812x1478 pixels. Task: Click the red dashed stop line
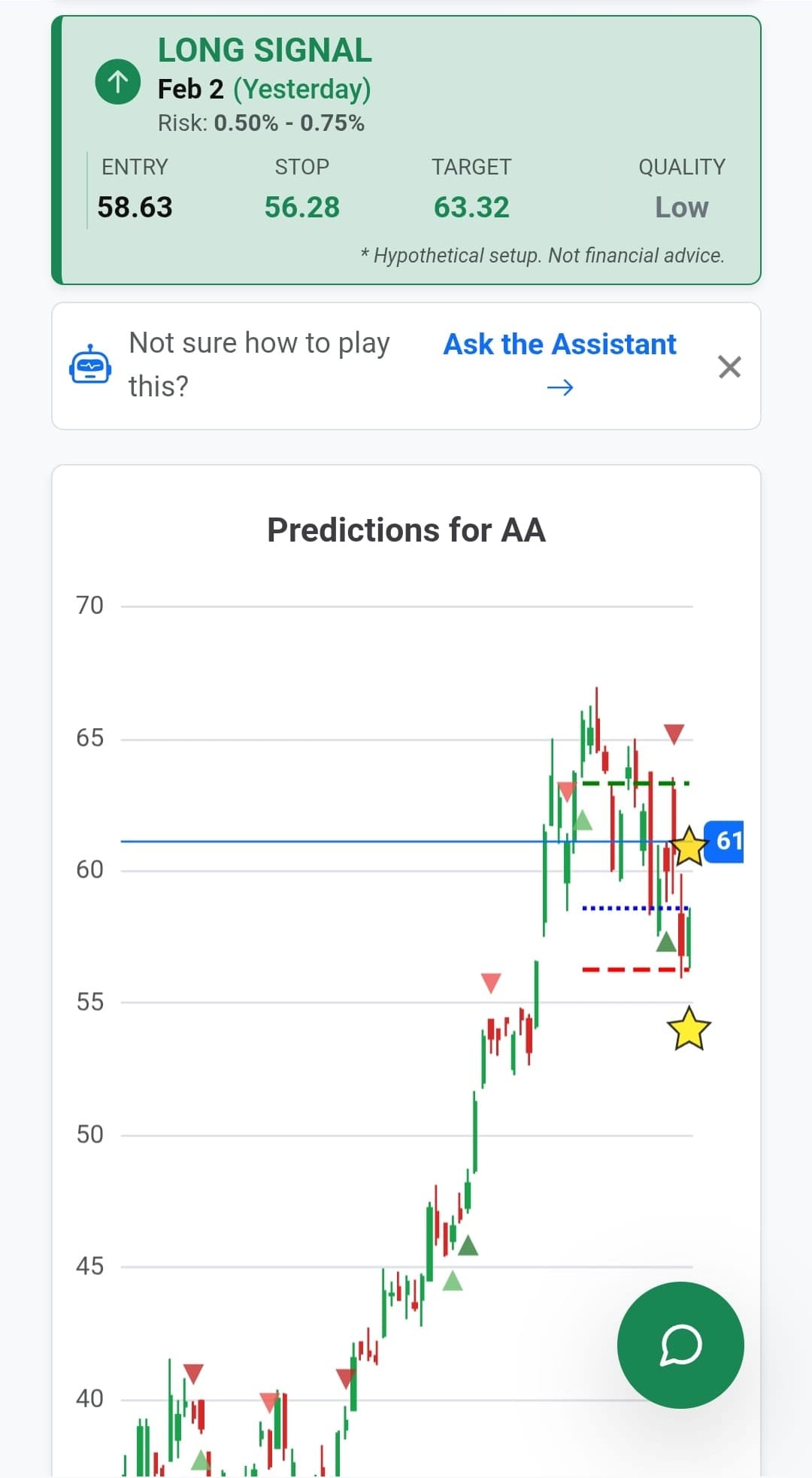pos(609,970)
